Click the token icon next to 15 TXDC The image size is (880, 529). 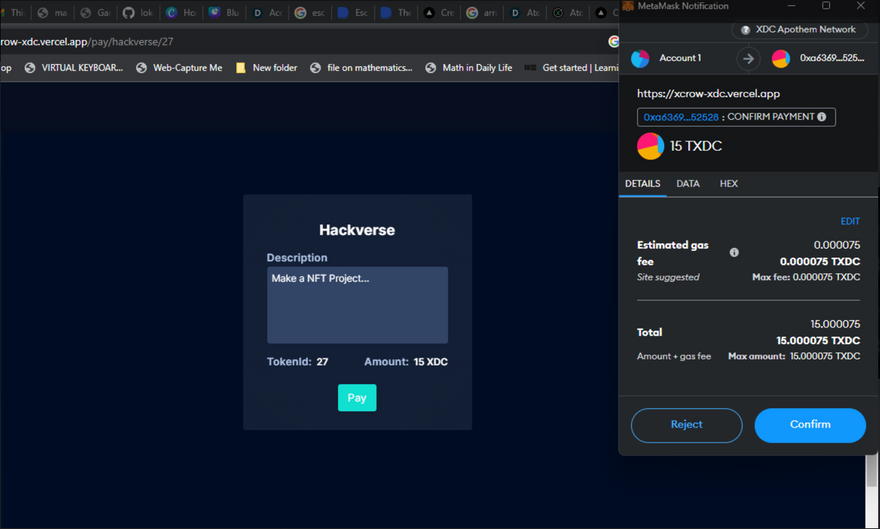650,146
